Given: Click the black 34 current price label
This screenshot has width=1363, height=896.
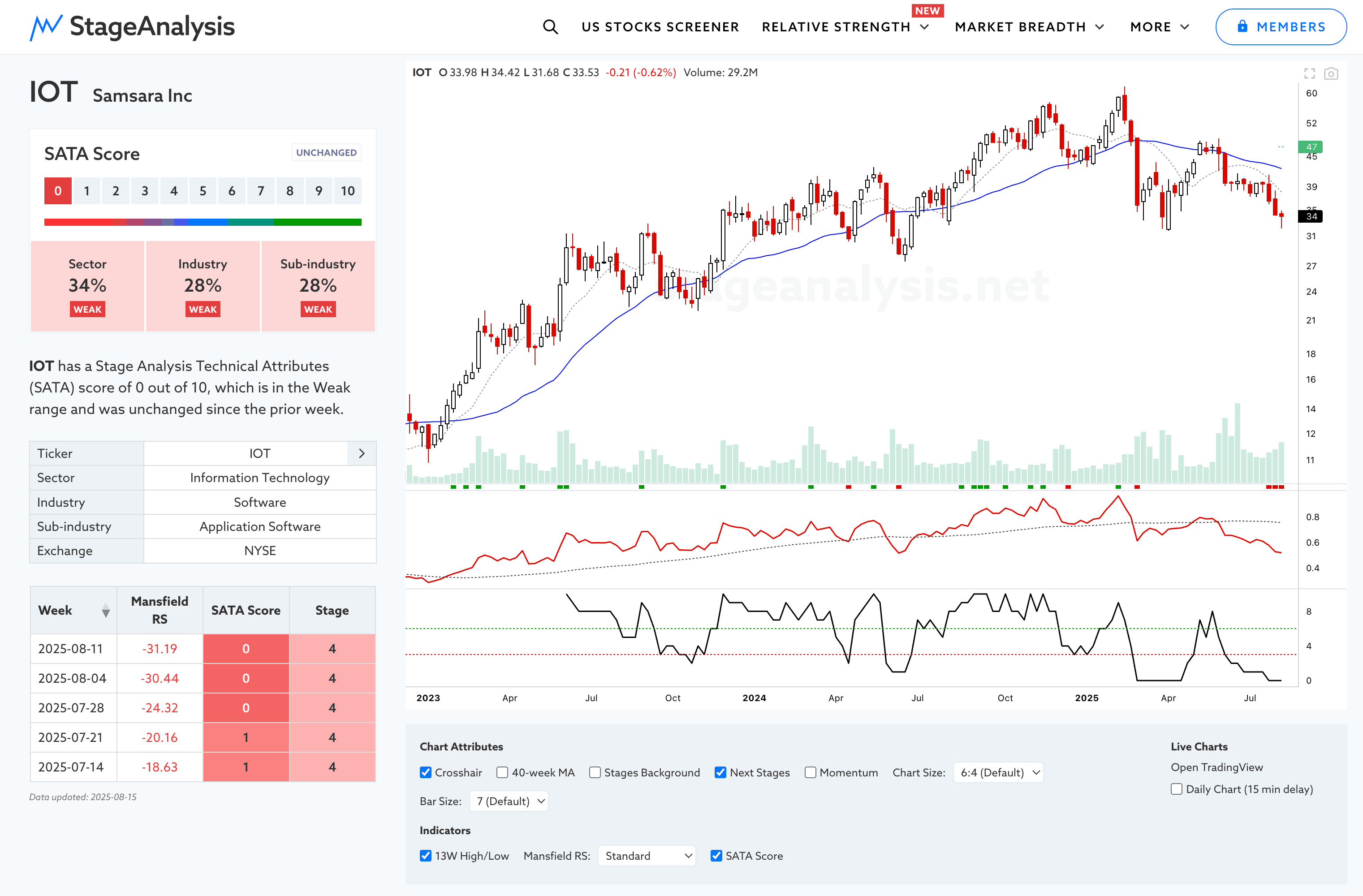Looking at the screenshot, I should coord(1310,216).
